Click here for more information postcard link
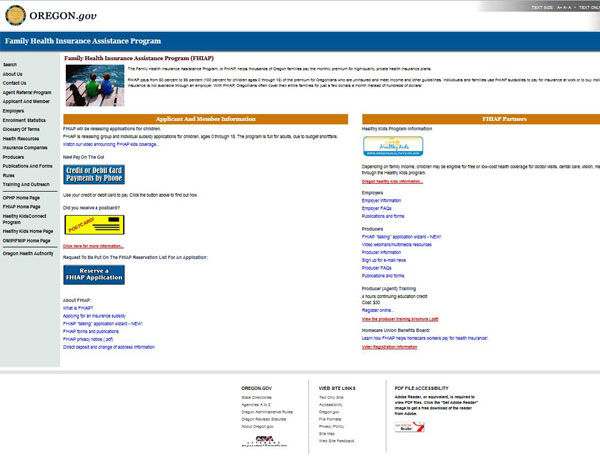This screenshot has height=464, width=600. click(93, 246)
